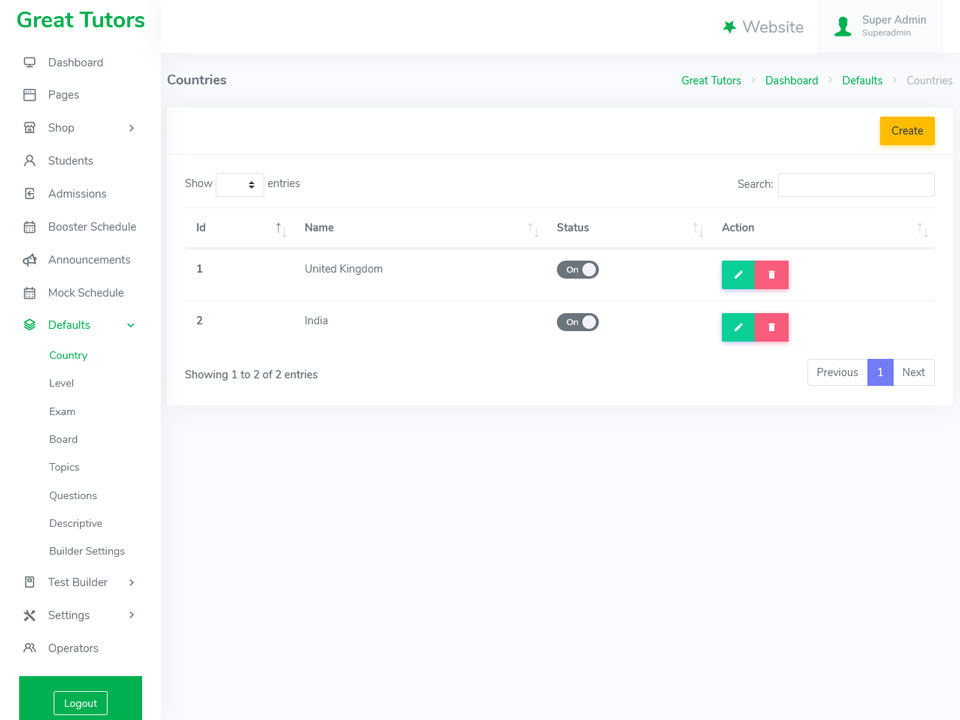Click the edit pencil icon for United Kingdom
This screenshot has height=720, width=960.
(738, 275)
